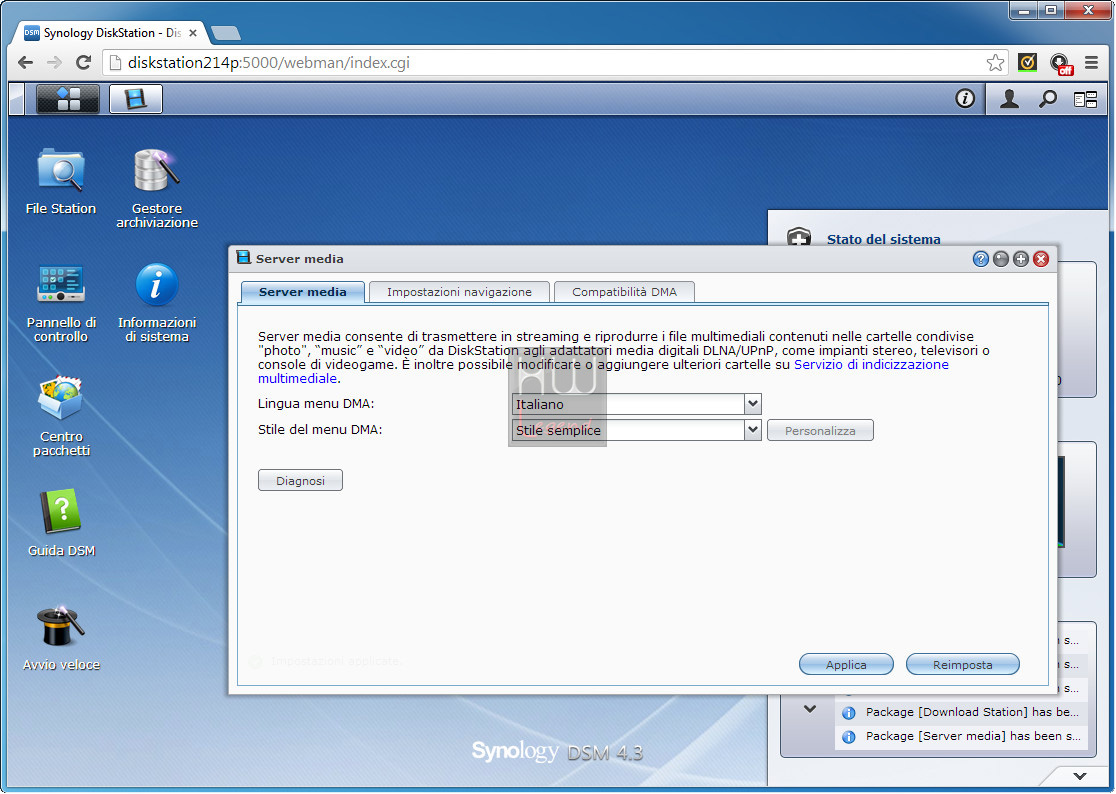Click the Personalizza button
Screen dimensions: 1116x794
[x=820, y=430]
